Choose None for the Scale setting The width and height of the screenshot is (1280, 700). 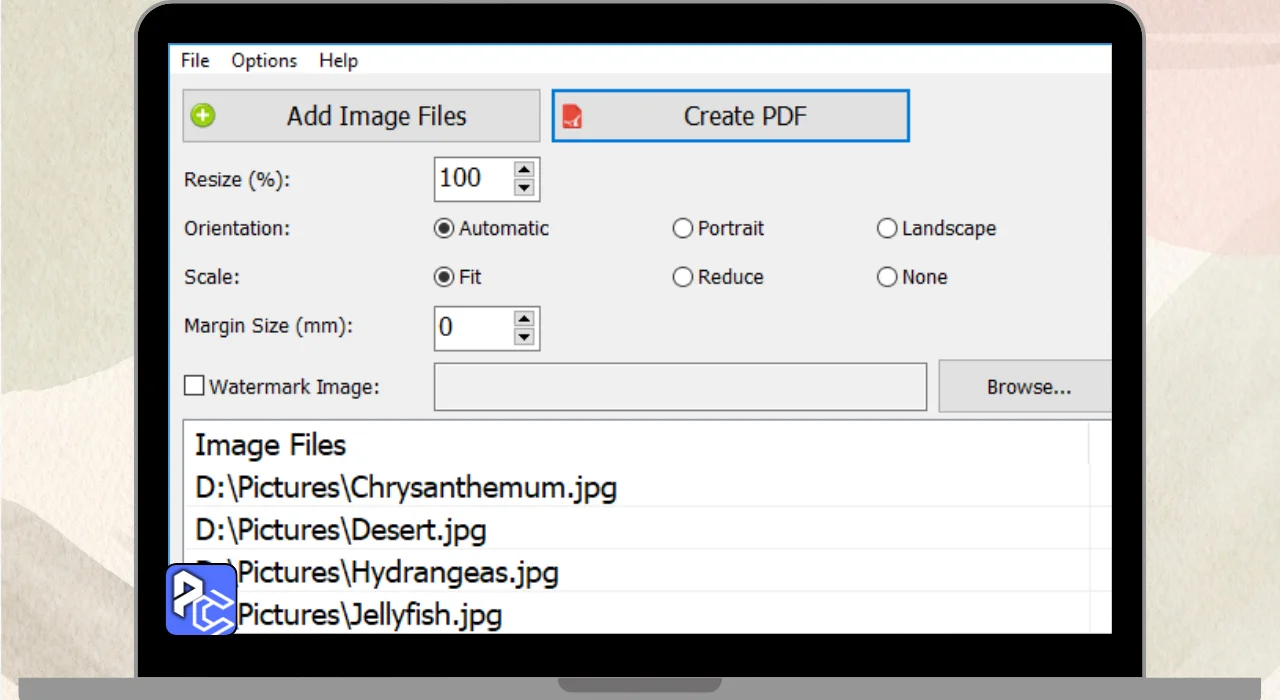(887, 278)
